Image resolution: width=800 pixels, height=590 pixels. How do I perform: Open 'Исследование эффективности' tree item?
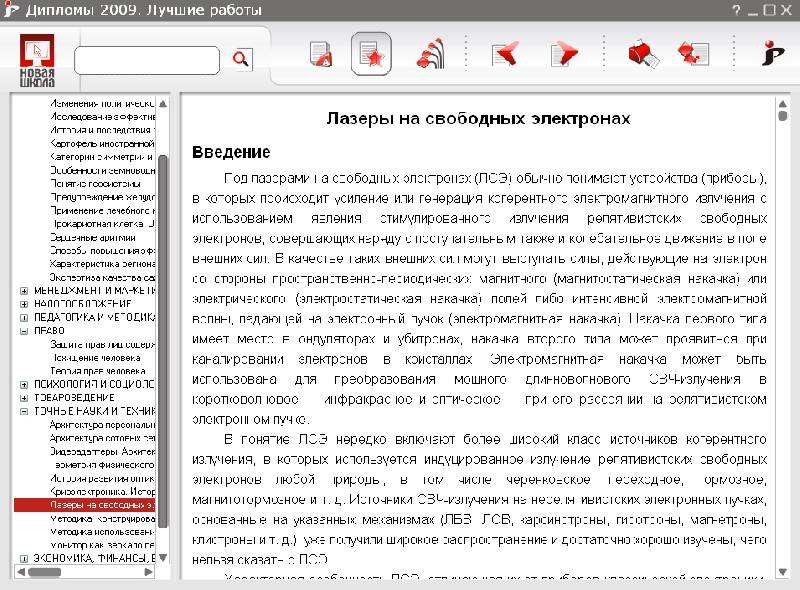tap(102, 117)
